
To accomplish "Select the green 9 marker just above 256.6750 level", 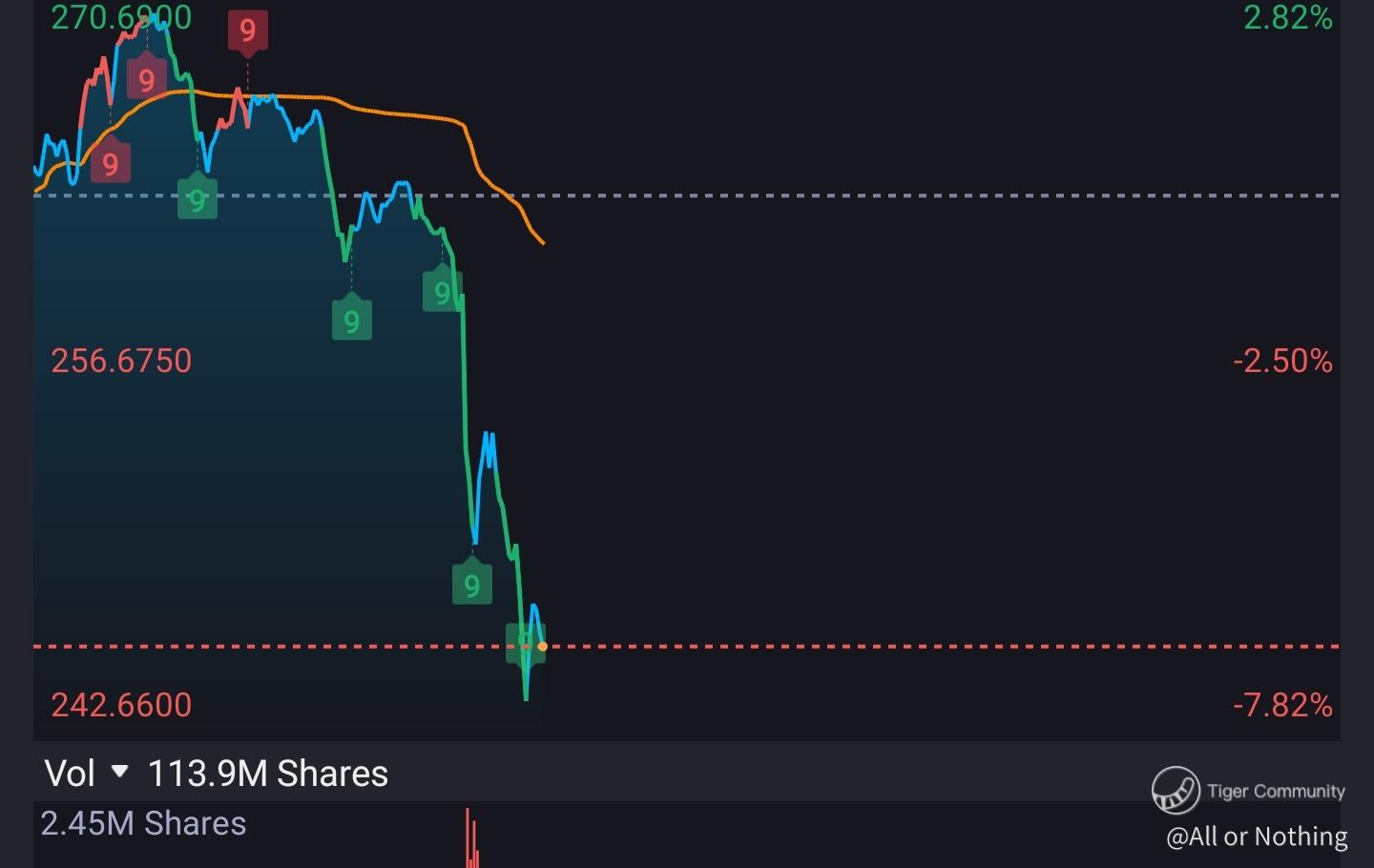I will (352, 320).
